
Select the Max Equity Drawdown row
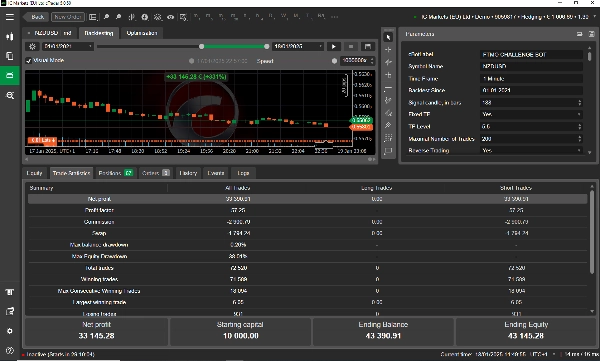click(307, 256)
